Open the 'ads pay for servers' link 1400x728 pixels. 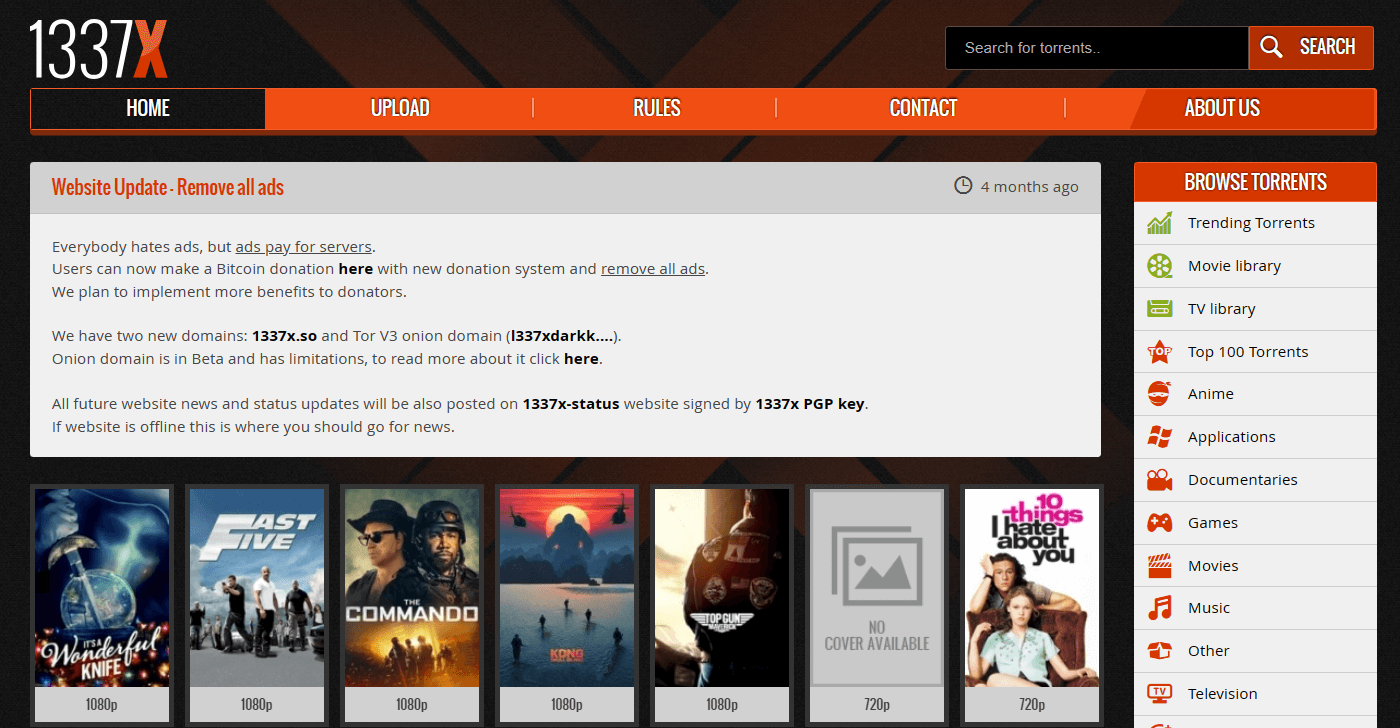tap(304, 247)
